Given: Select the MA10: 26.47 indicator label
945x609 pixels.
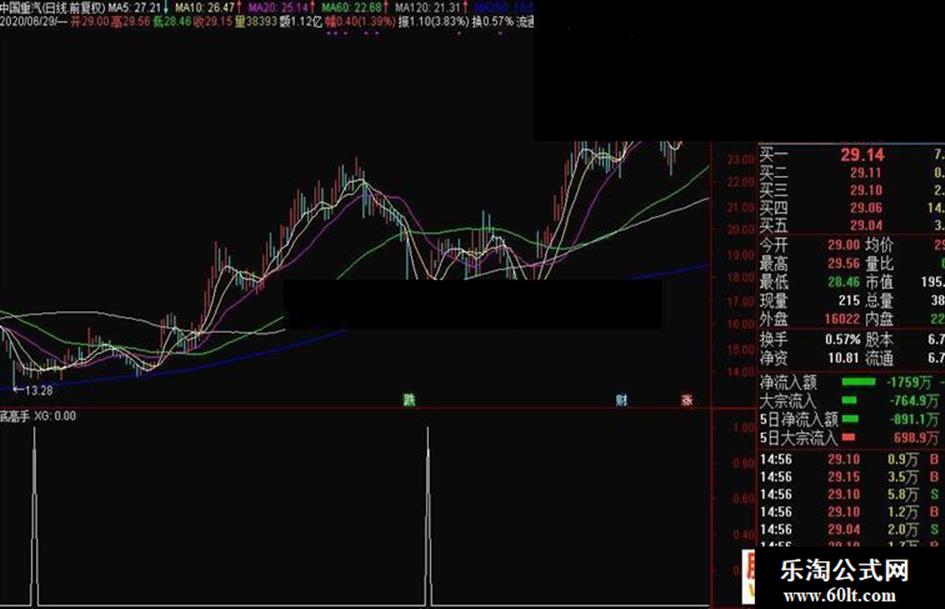Looking at the screenshot, I should click(205, 8).
